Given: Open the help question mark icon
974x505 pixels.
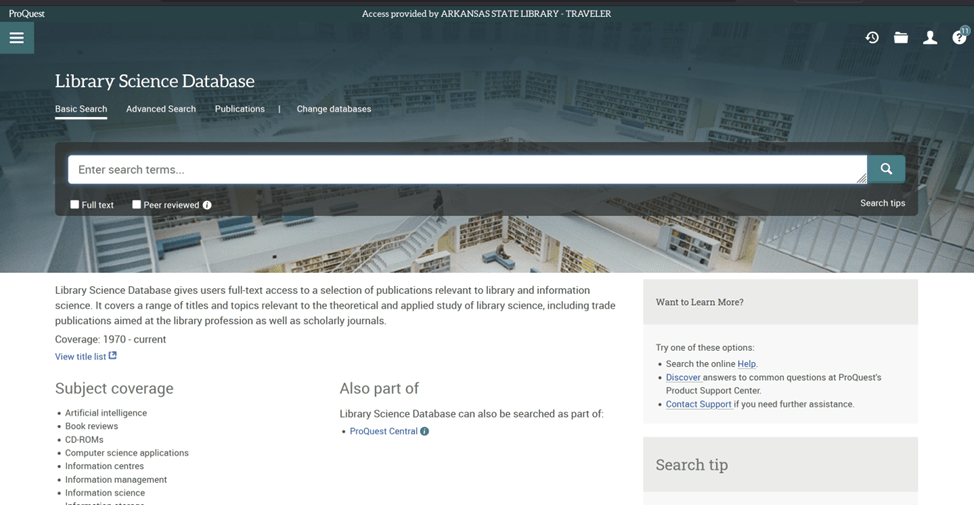Looking at the screenshot, I should pos(959,38).
